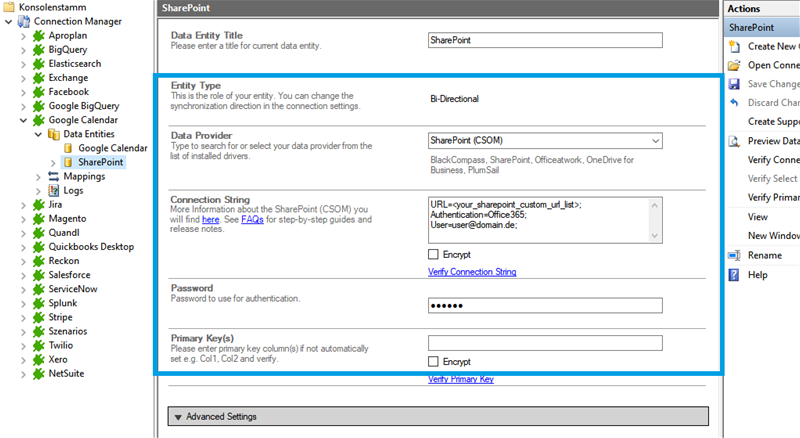
Task: Collapse the Google Calendar tree node
Action: point(24,119)
